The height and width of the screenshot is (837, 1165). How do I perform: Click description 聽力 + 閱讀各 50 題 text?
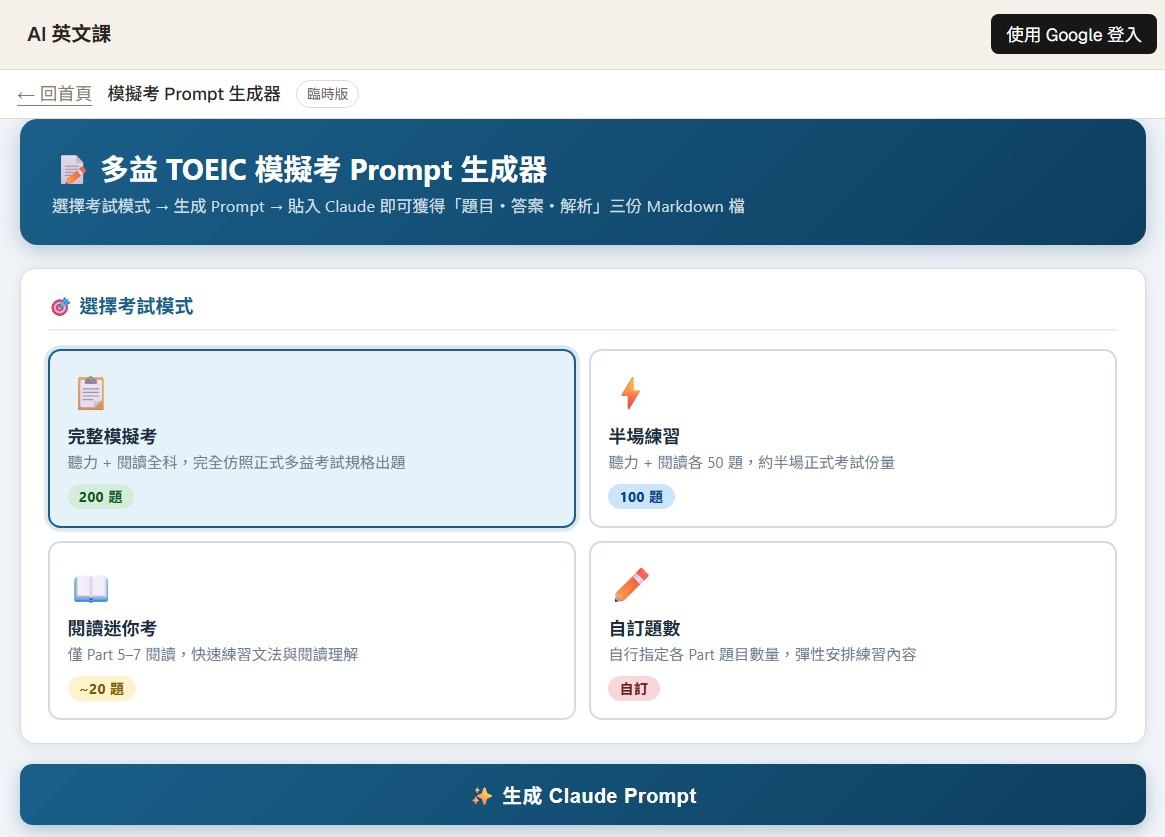tap(751, 463)
